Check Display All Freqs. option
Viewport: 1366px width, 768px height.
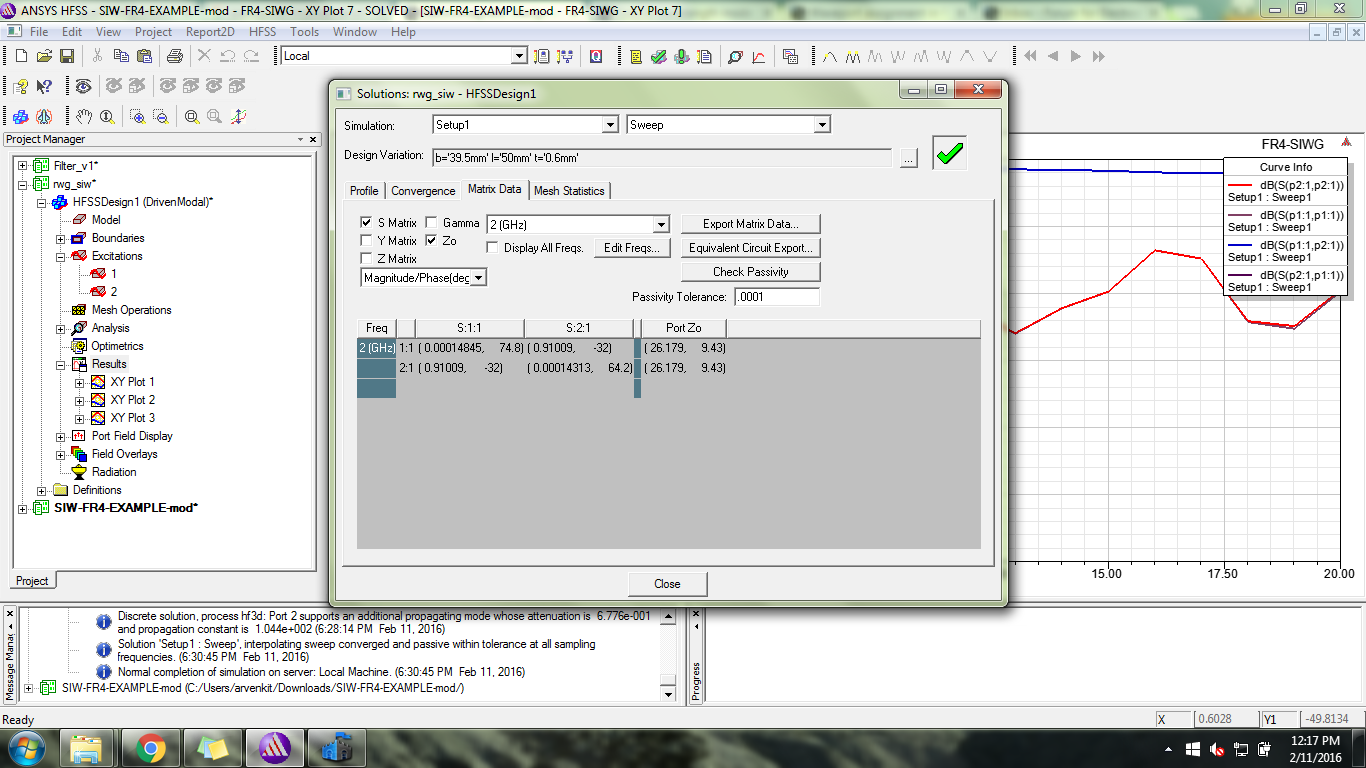[494, 248]
